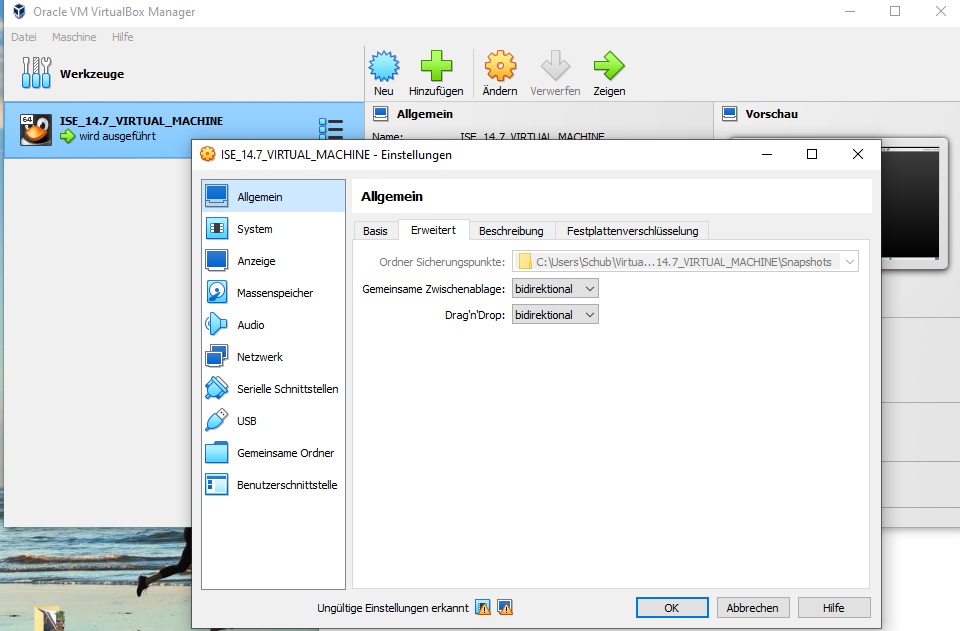Open the VM list menu icon beside ISE_14.7_VIRTUAL_MACHINE
Viewport: 960px width, 631px height.
[x=331, y=129]
